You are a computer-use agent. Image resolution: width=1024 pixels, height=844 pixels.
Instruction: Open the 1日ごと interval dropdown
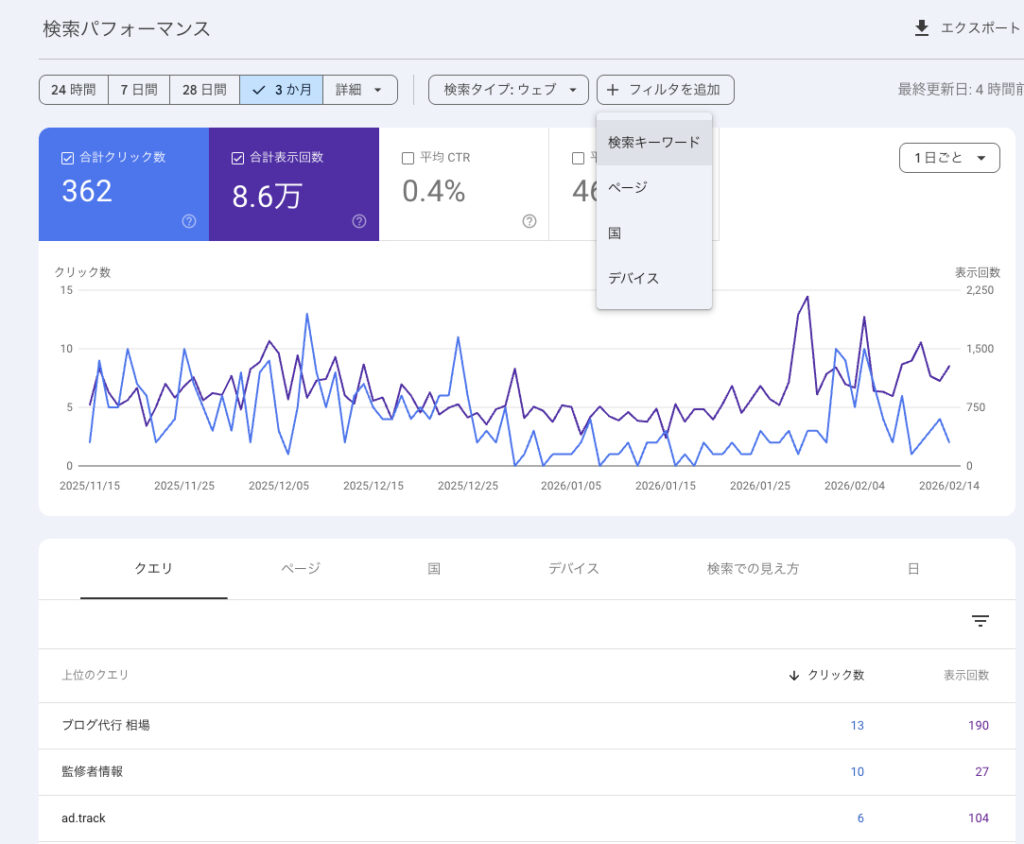(x=949, y=157)
